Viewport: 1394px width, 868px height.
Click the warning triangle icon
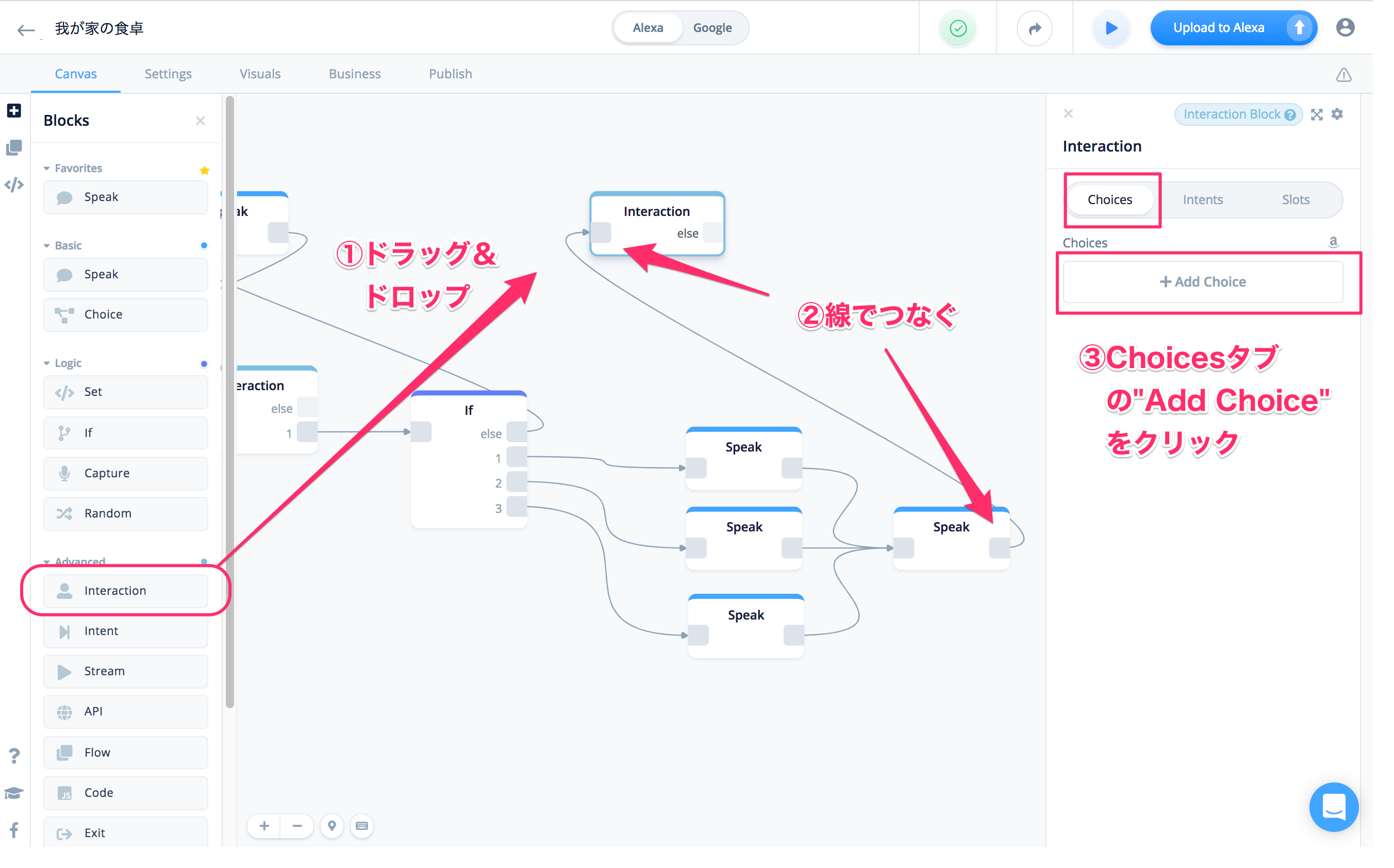coord(1343,75)
